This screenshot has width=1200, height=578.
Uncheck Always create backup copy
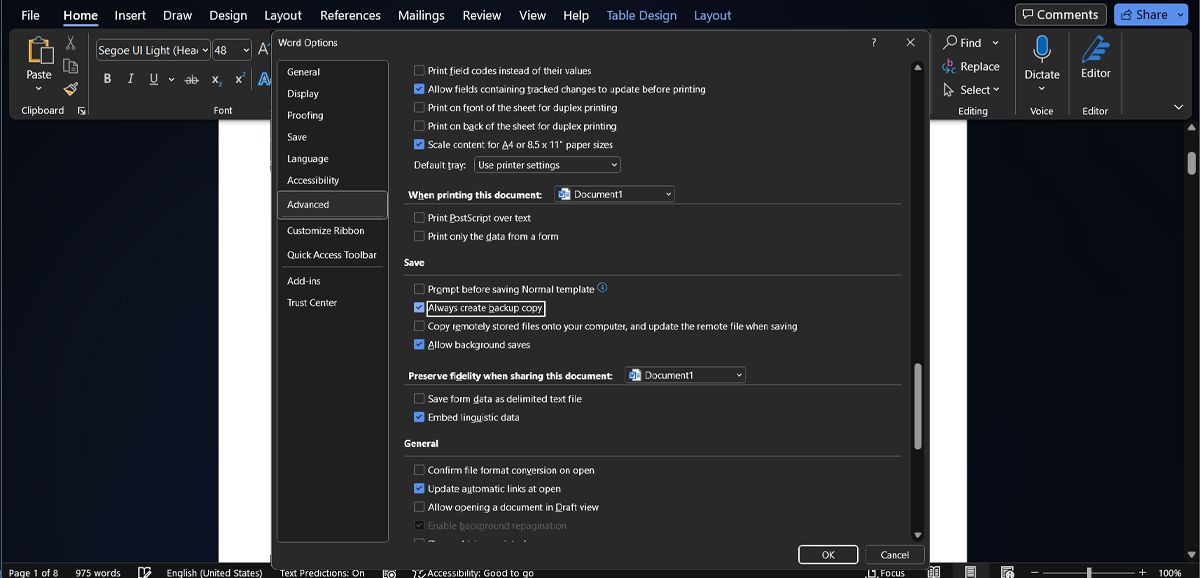tap(420, 308)
